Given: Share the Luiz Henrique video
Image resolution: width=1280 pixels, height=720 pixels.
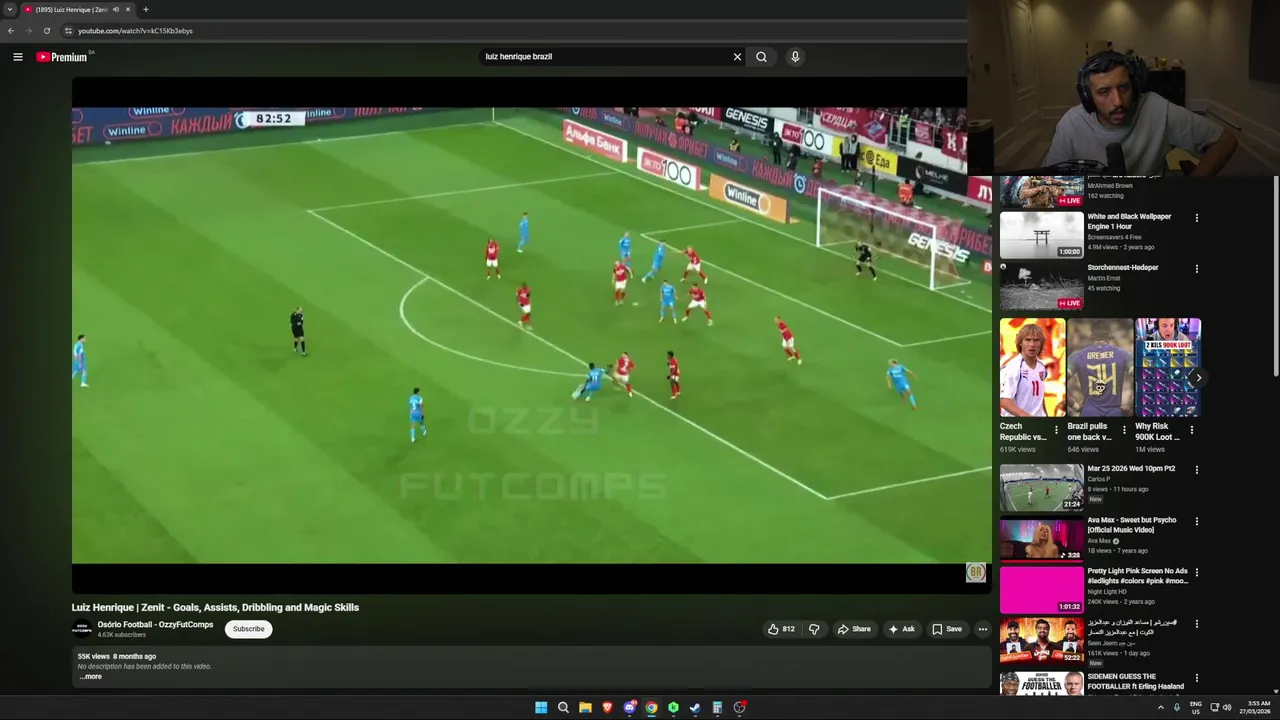Looking at the screenshot, I should (x=854, y=629).
